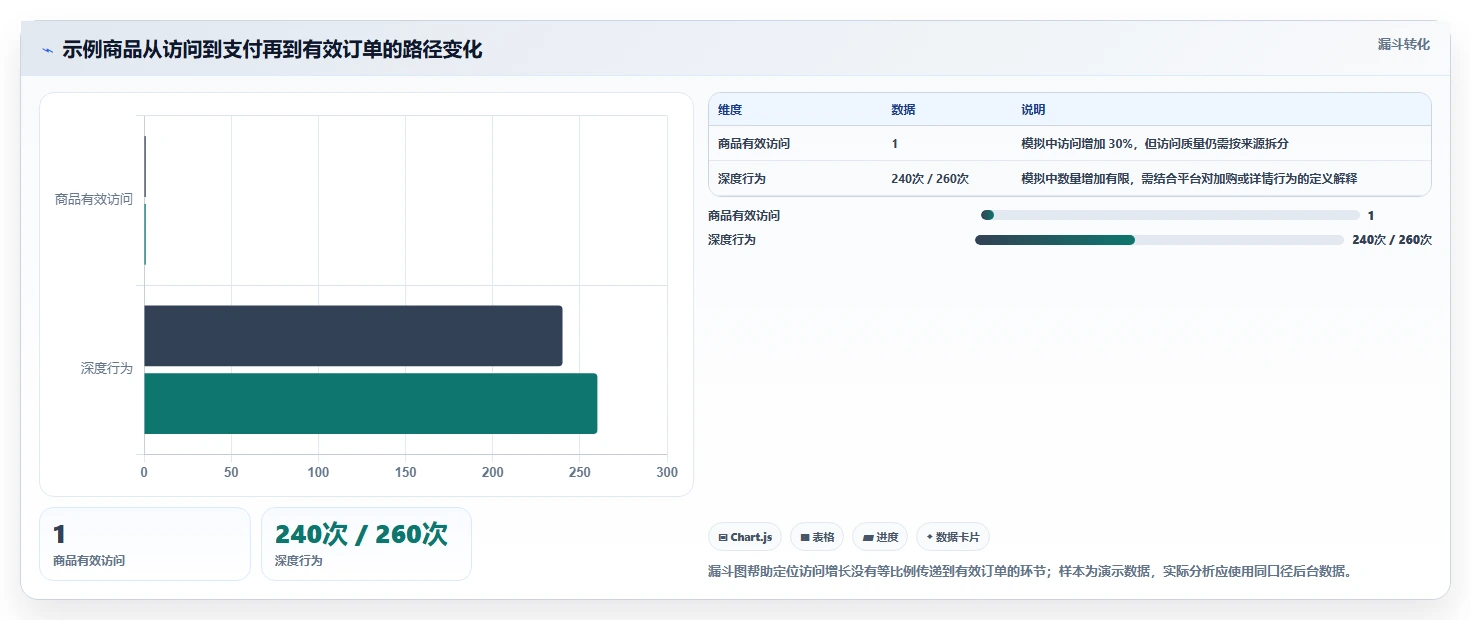The image size is (1471, 620).
Task: Click the footer note starting 漏斗图帮助定位
Action: 1031,572
